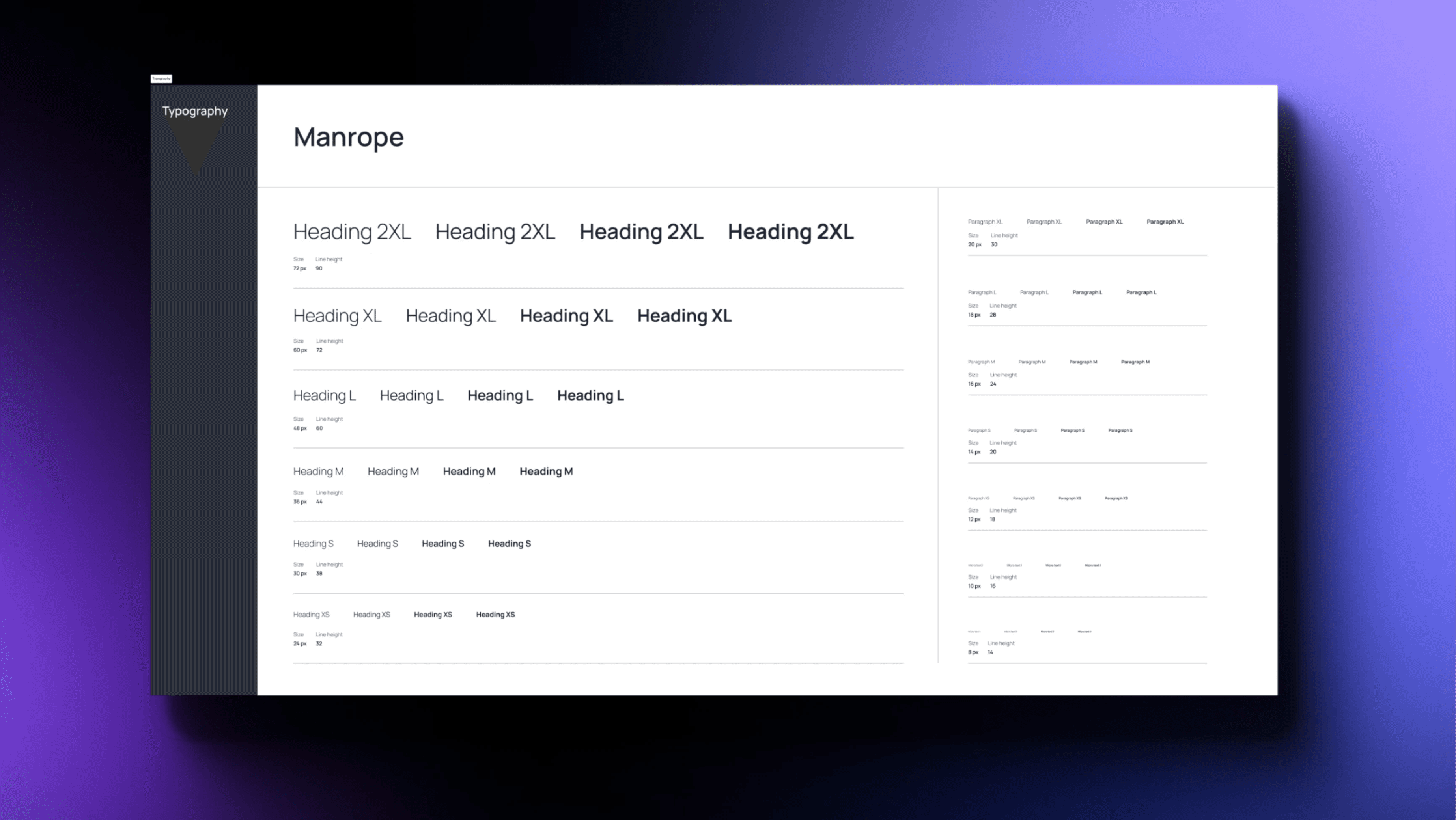Click the '44' line height value
Screen dimensions: 1456x820
319,502
